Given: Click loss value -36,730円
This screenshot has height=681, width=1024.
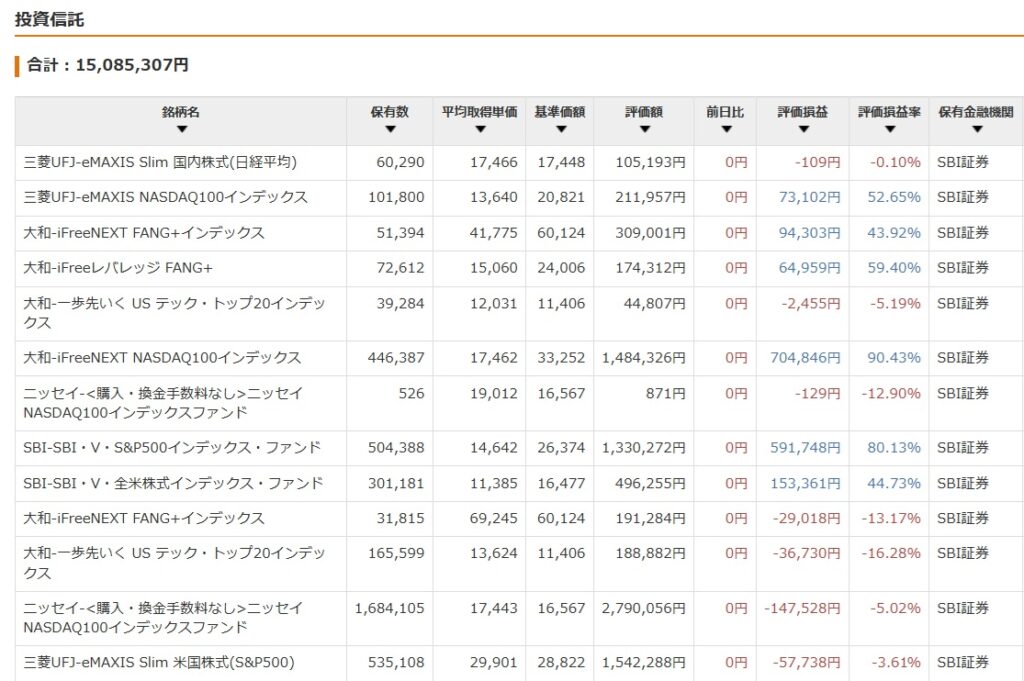Looking at the screenshot, I should click(x=807, y=553).
